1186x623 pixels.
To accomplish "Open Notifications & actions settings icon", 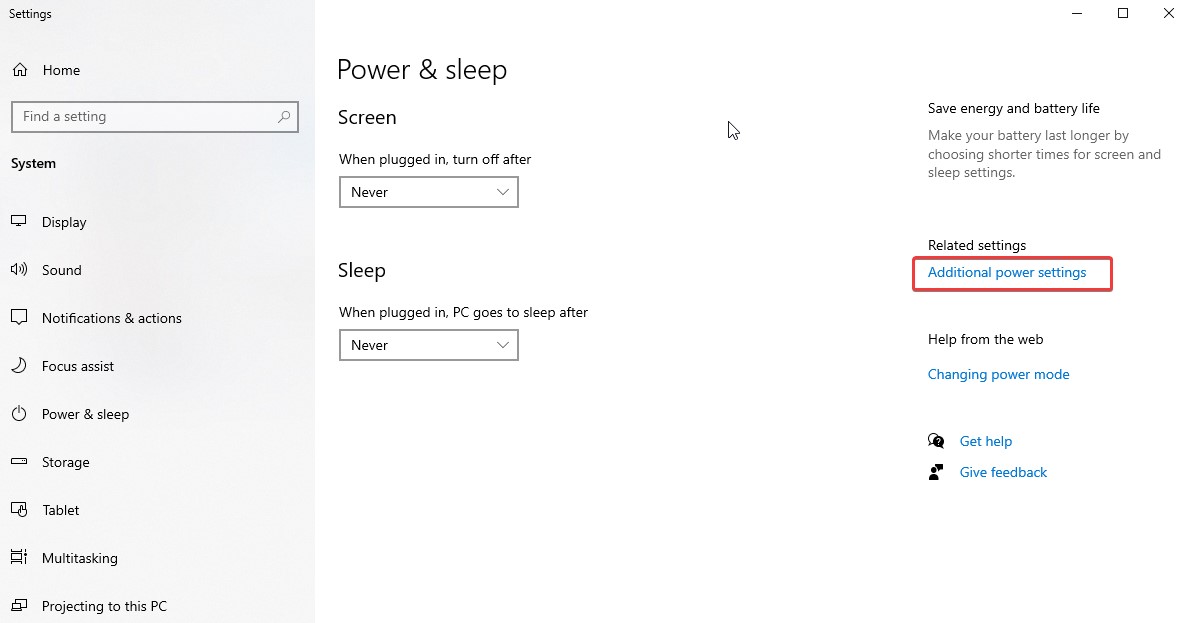I will [x=20, y=317].
